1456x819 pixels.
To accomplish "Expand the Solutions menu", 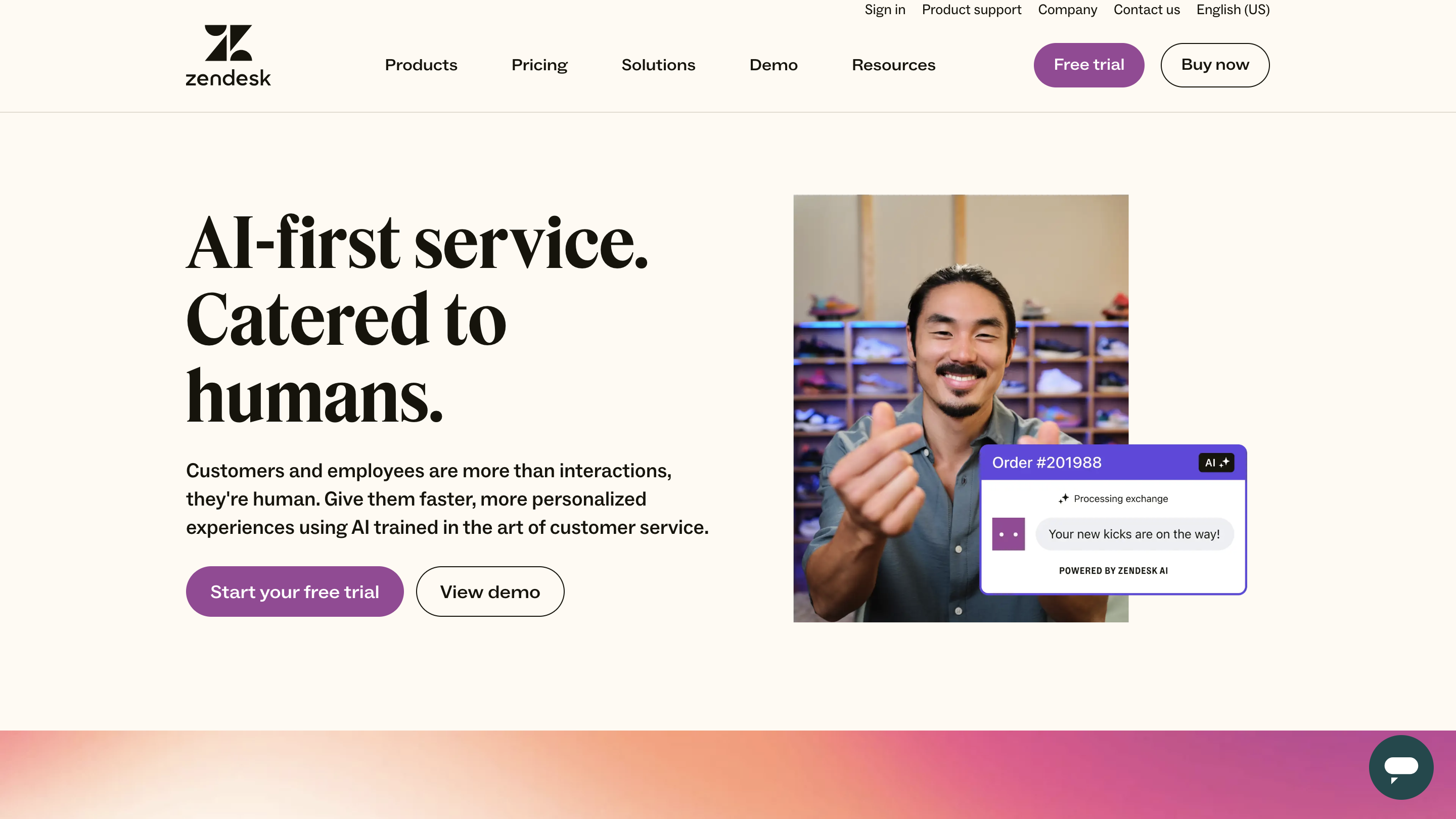I will pyautogui.click(x=658, y=65).
